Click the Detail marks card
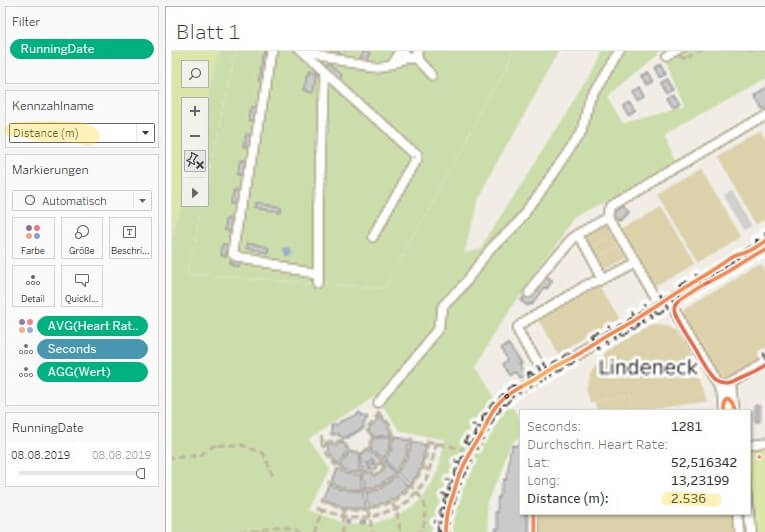The height and width of the screenshot is (532, 765). pos(33,286)
